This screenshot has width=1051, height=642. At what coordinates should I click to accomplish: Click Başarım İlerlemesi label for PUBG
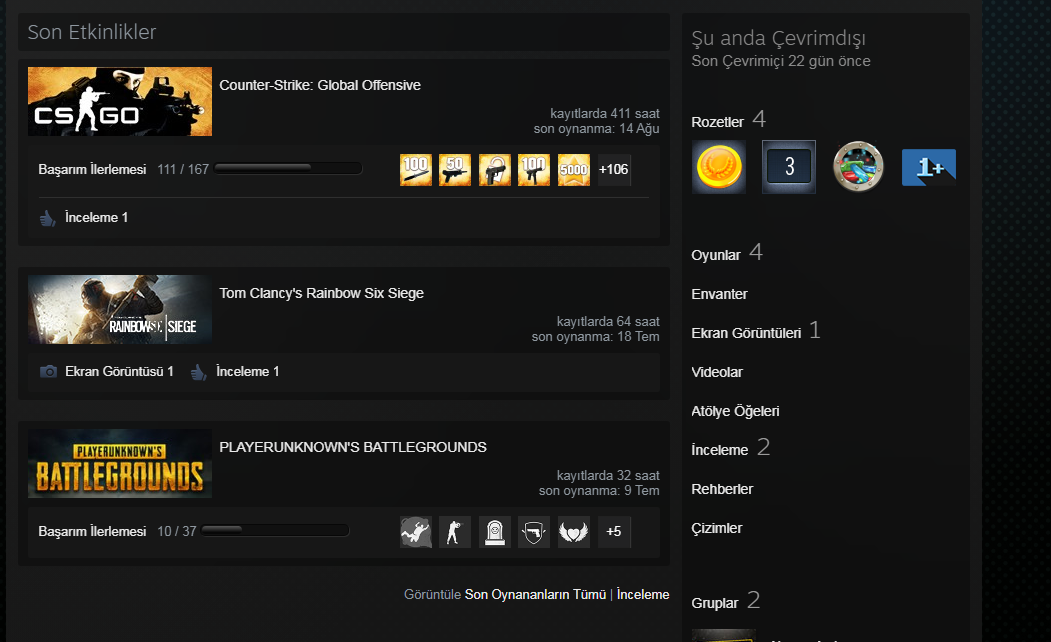point(92,531)
